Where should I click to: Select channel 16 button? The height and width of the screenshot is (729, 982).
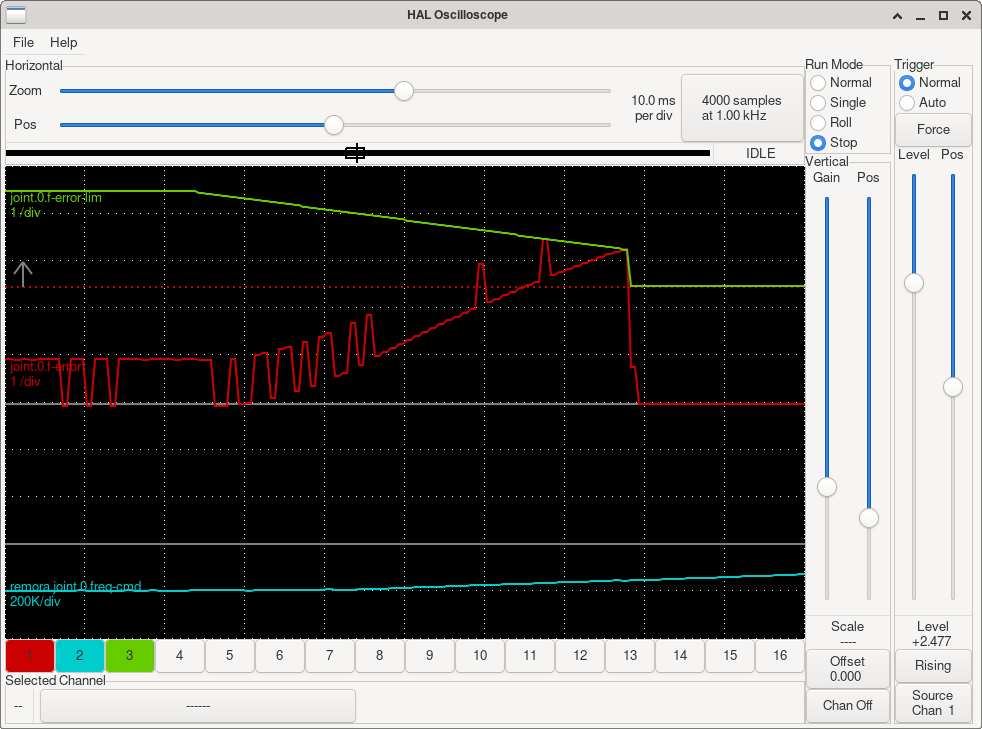780,656
